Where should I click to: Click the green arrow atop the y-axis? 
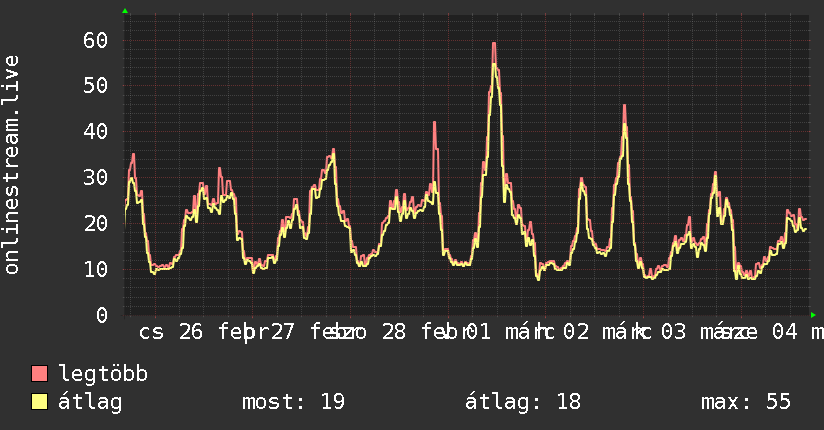pyautogui.click(x=125, y=11)
